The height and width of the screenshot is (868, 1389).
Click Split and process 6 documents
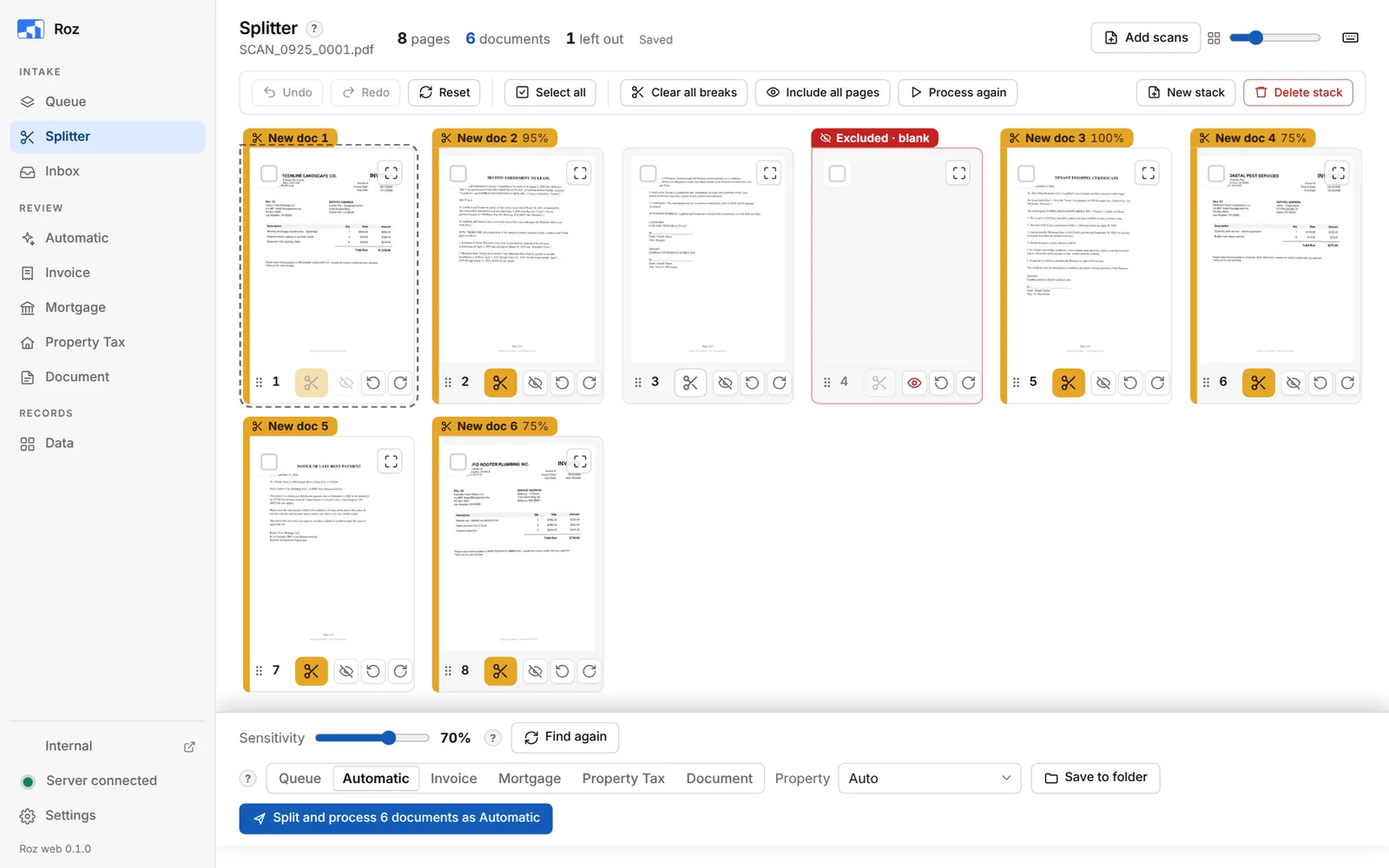coord(396,818)
